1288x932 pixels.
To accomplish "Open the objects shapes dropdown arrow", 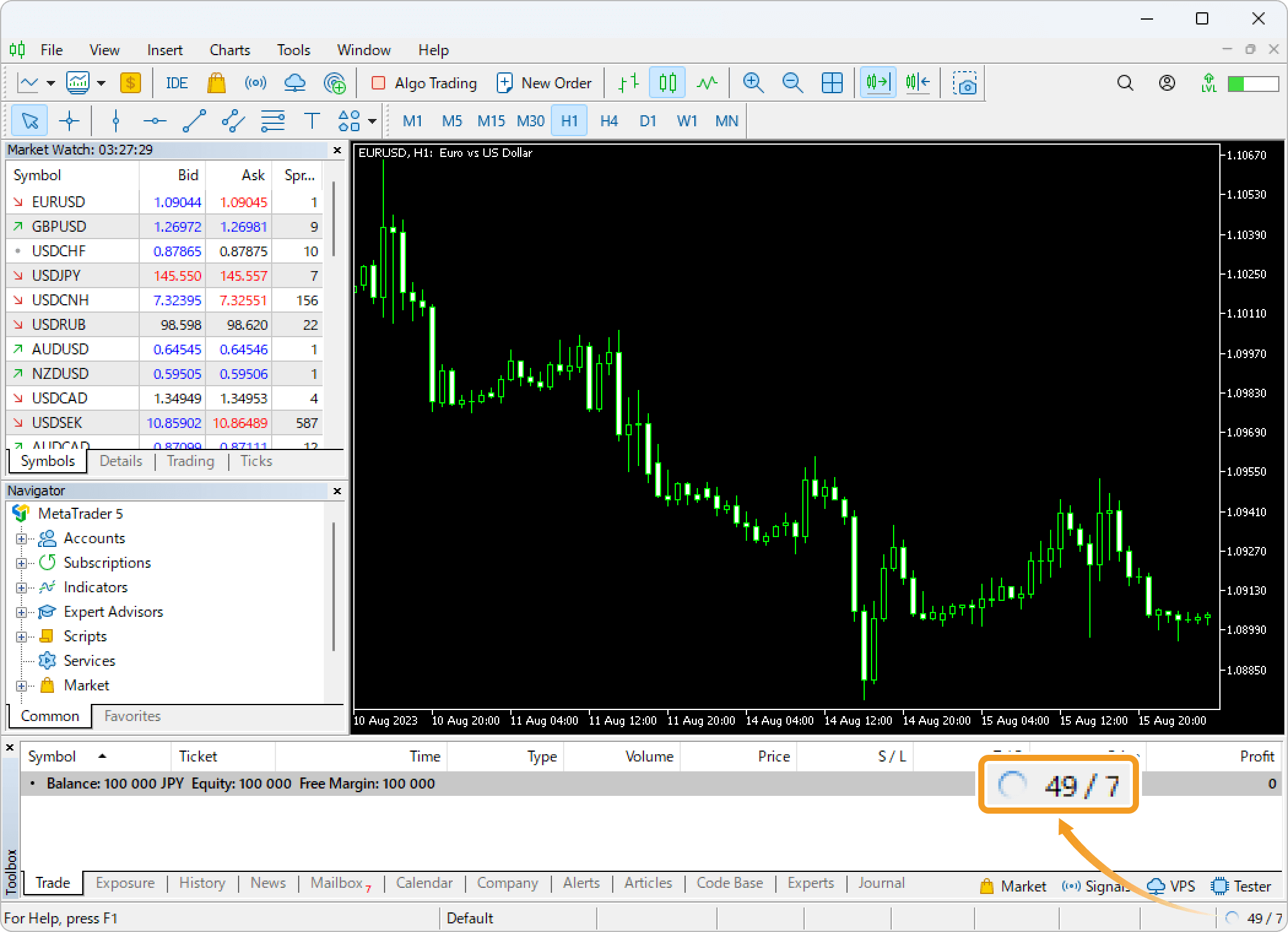I will pos(372,121).
